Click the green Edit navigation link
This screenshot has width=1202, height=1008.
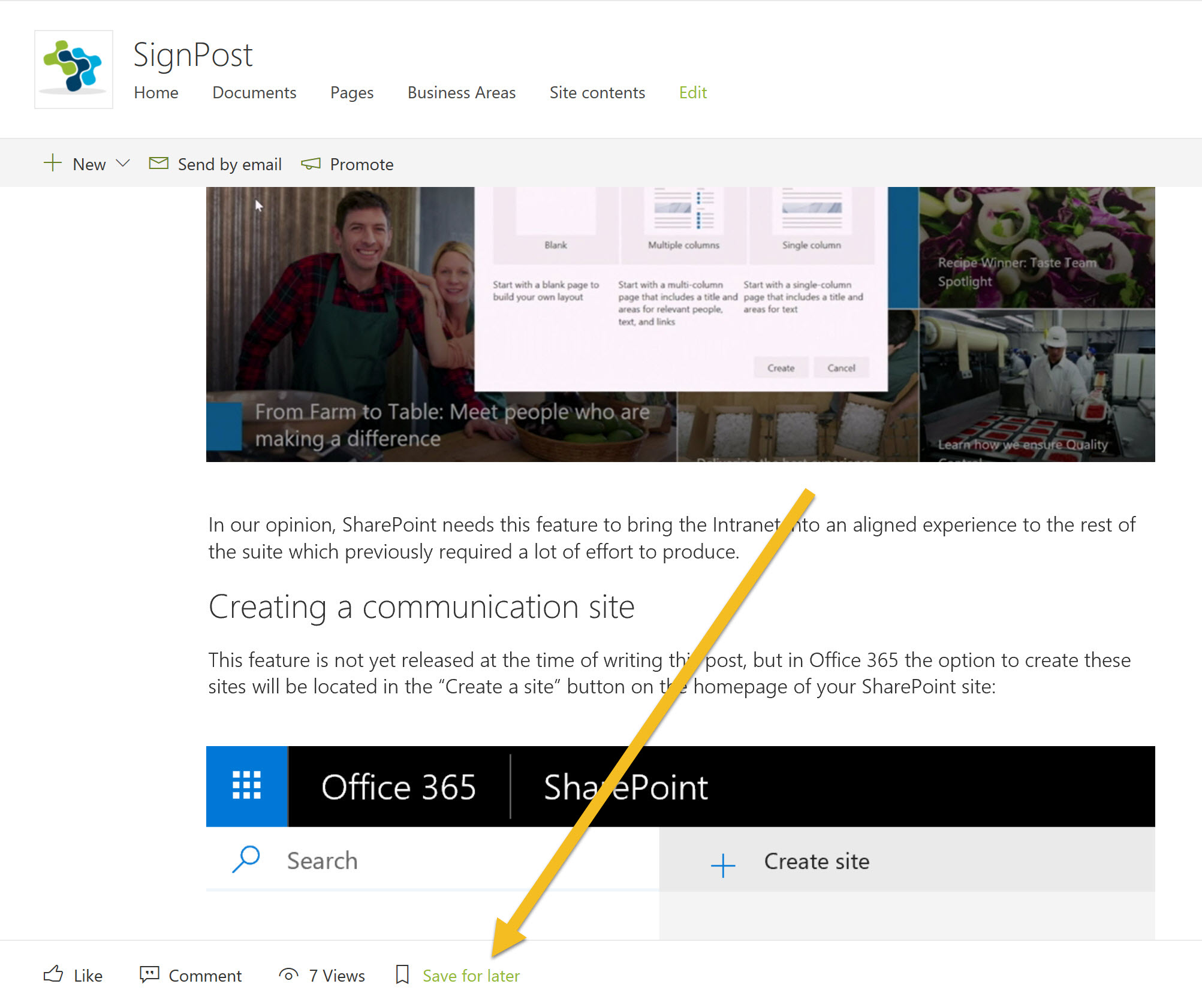click(692, 92)
